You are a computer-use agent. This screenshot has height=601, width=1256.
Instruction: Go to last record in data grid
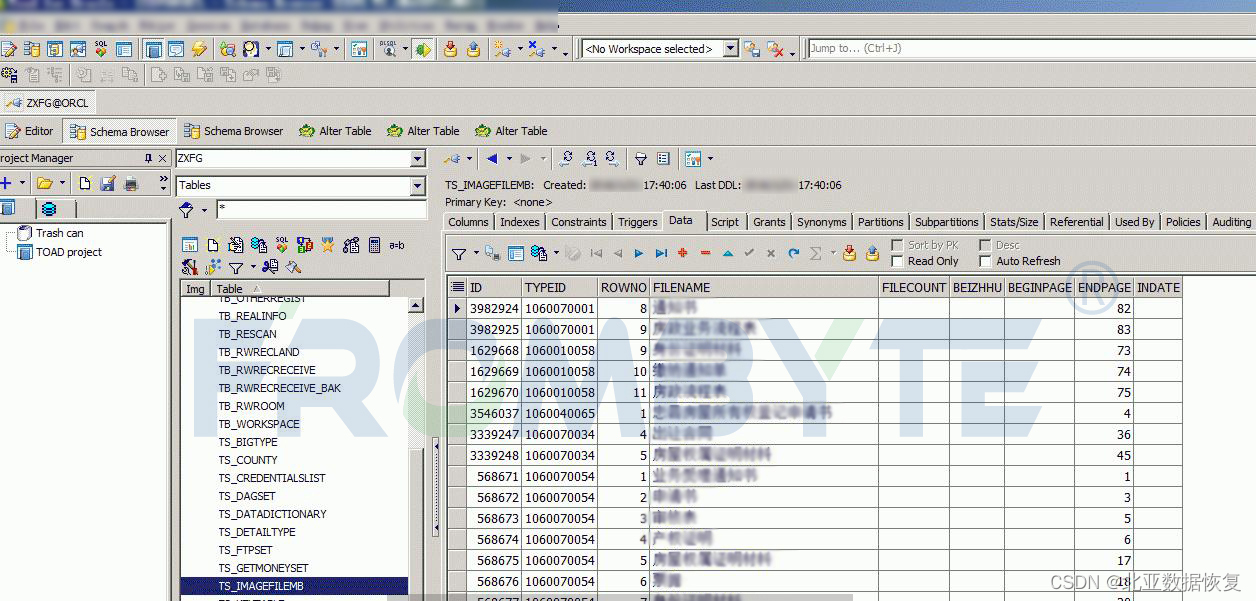point(661,254)
